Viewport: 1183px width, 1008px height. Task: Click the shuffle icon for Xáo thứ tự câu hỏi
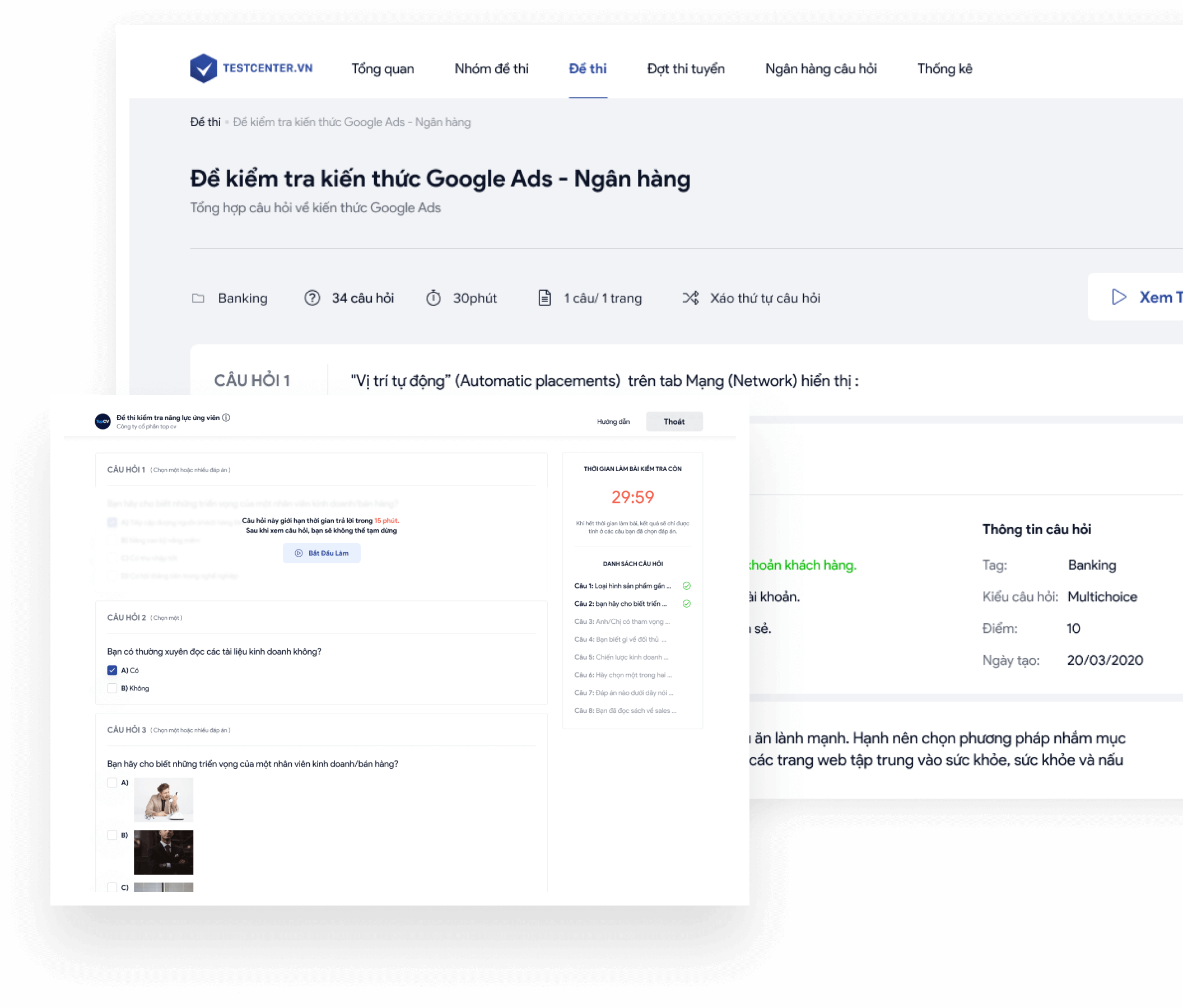click(x=690, y=298)
